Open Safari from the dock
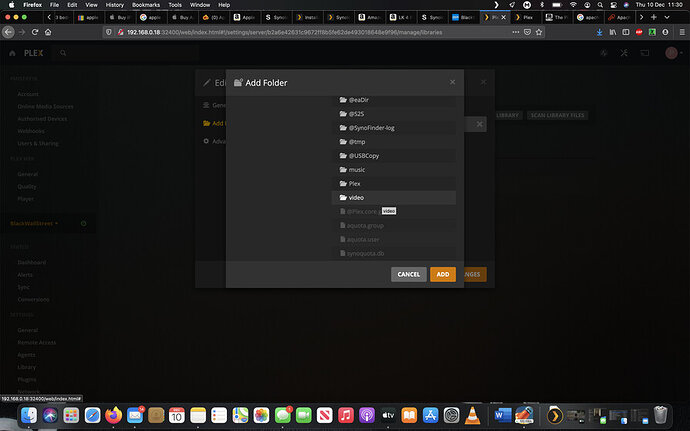690x431 pixels. pyautogui.click(x=92, y=415)
